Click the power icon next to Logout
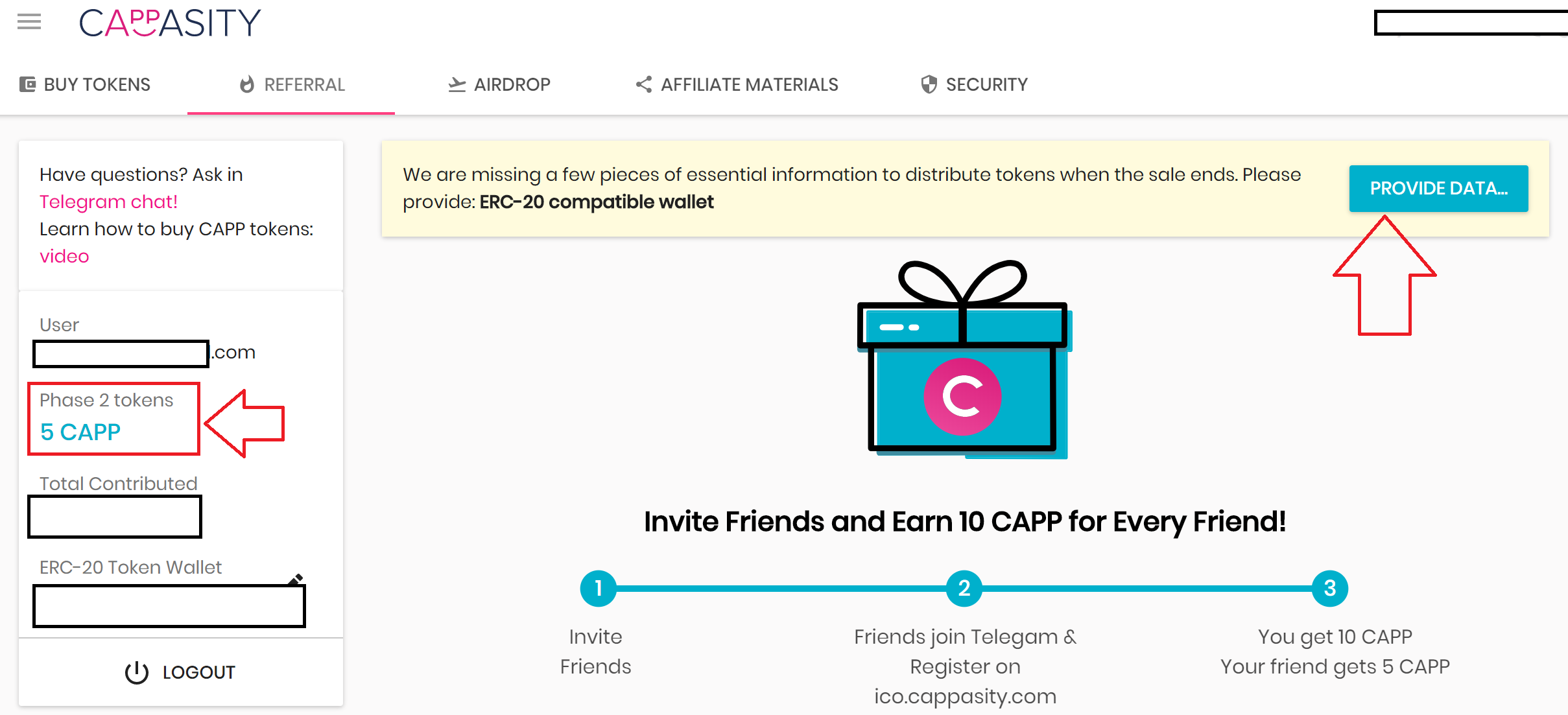The width and height of the screenshot is (1568, 715). [137, 672]
